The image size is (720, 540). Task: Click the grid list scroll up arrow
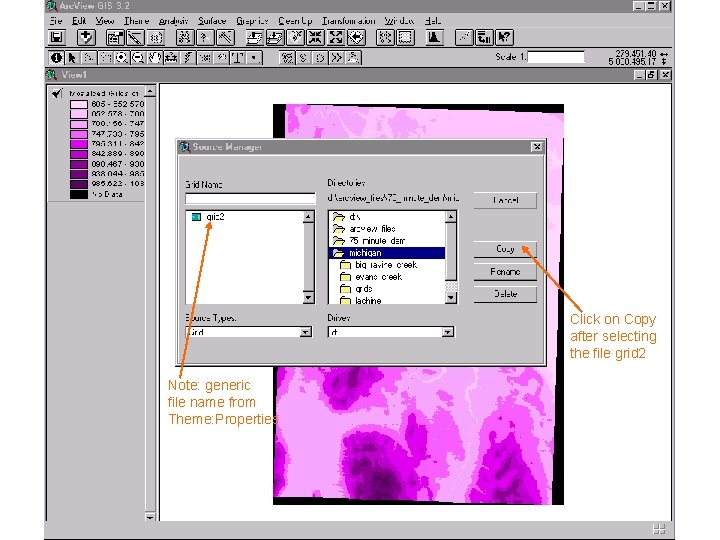tap(309, 216)
